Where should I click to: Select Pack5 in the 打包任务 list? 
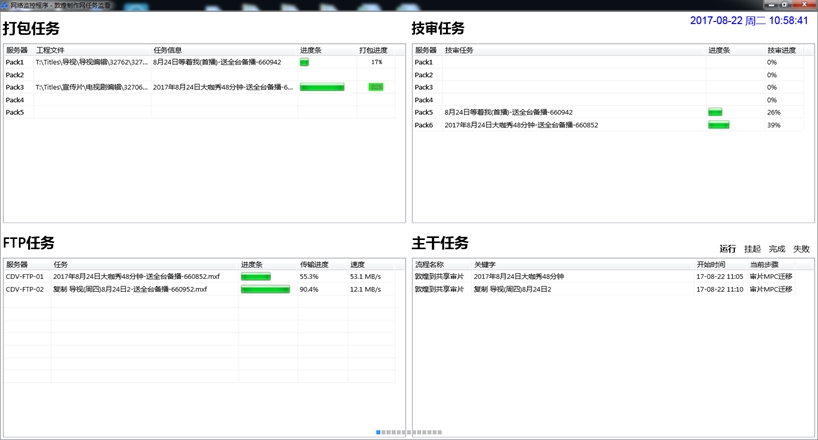(x=15, y=112)
